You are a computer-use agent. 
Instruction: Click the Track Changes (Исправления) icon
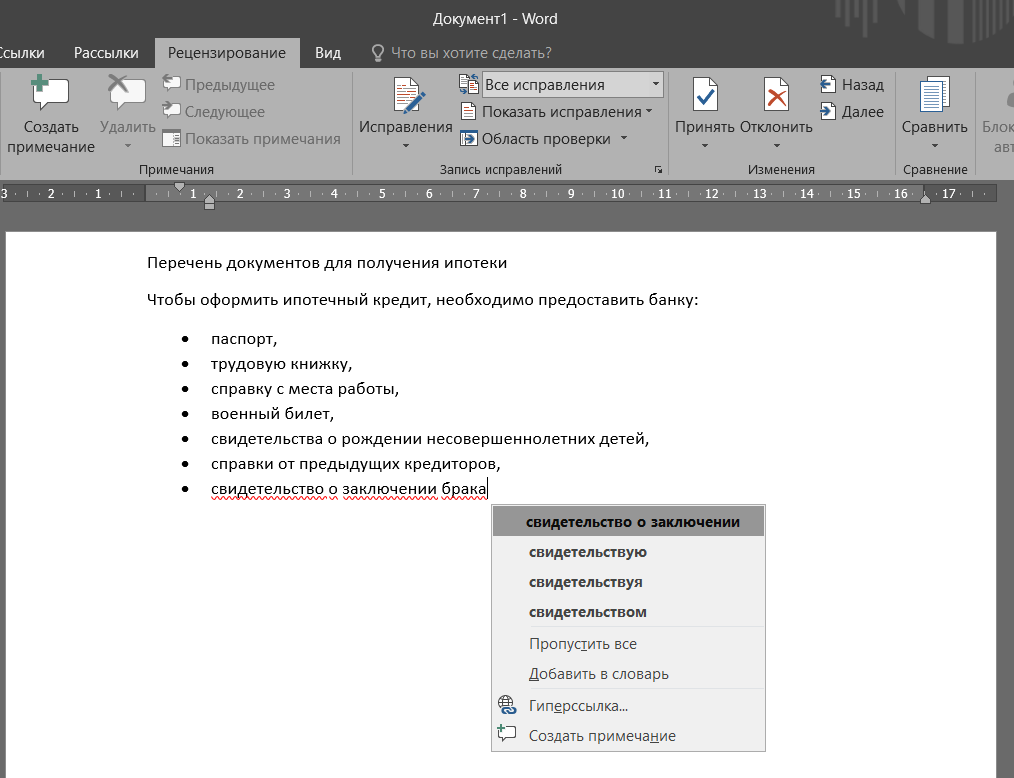point(406,97)
